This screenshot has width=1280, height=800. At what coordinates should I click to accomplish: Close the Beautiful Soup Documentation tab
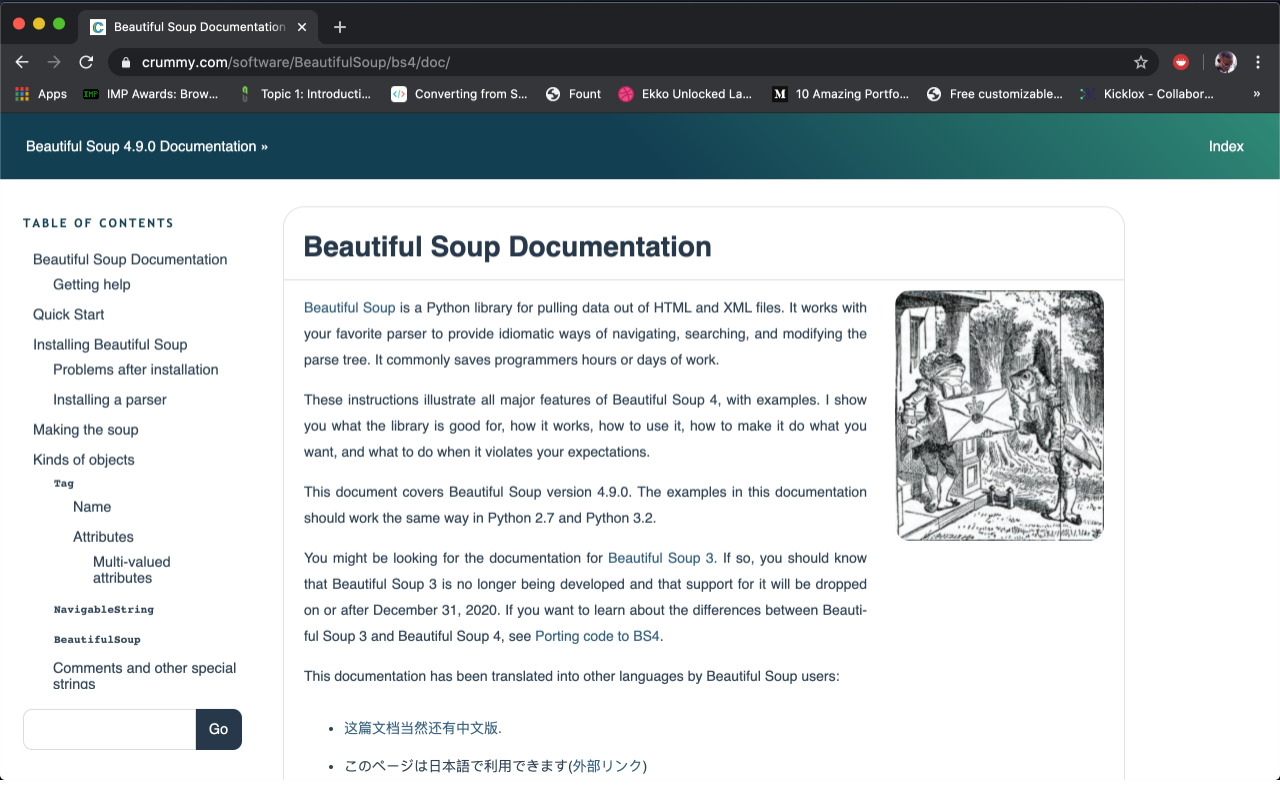click(x=302, y=27)
